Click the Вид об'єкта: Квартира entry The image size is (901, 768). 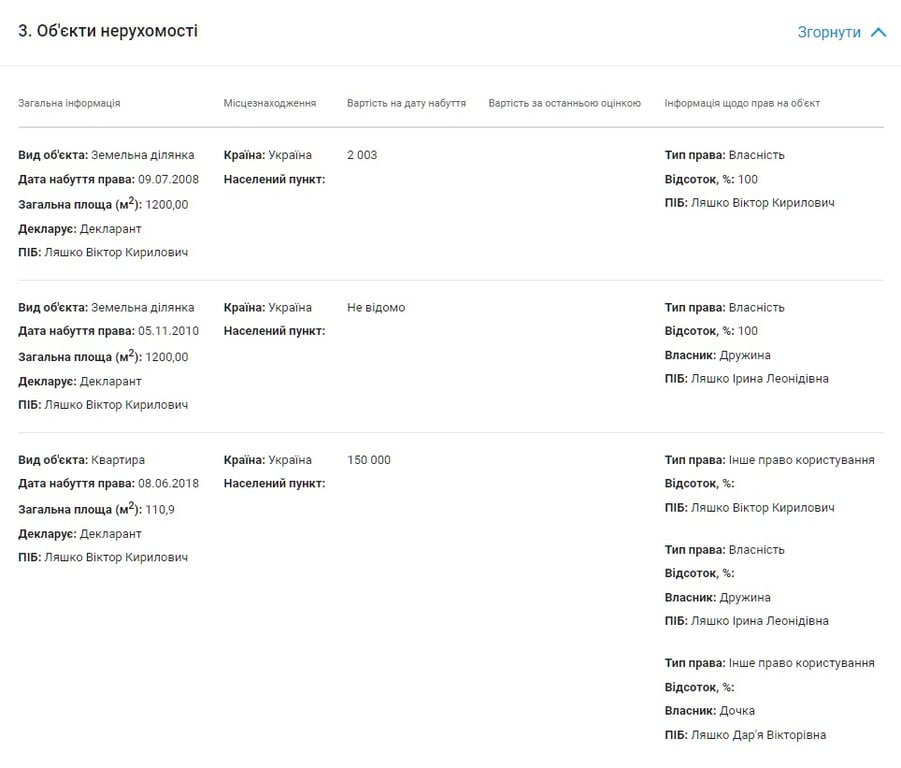[82, 460]
